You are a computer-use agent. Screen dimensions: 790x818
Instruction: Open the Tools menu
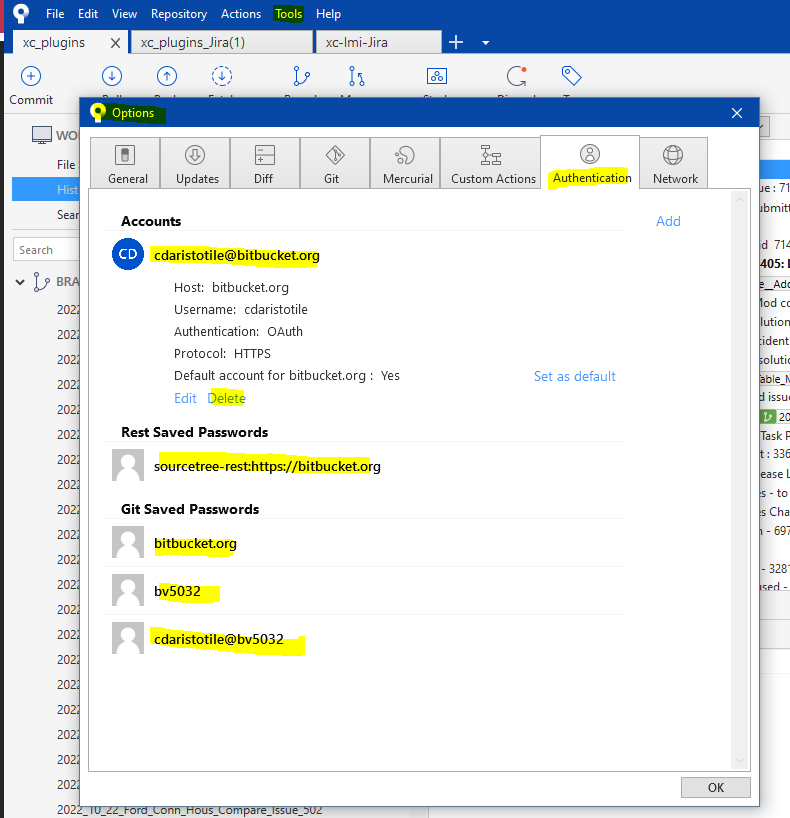point(289,14)
